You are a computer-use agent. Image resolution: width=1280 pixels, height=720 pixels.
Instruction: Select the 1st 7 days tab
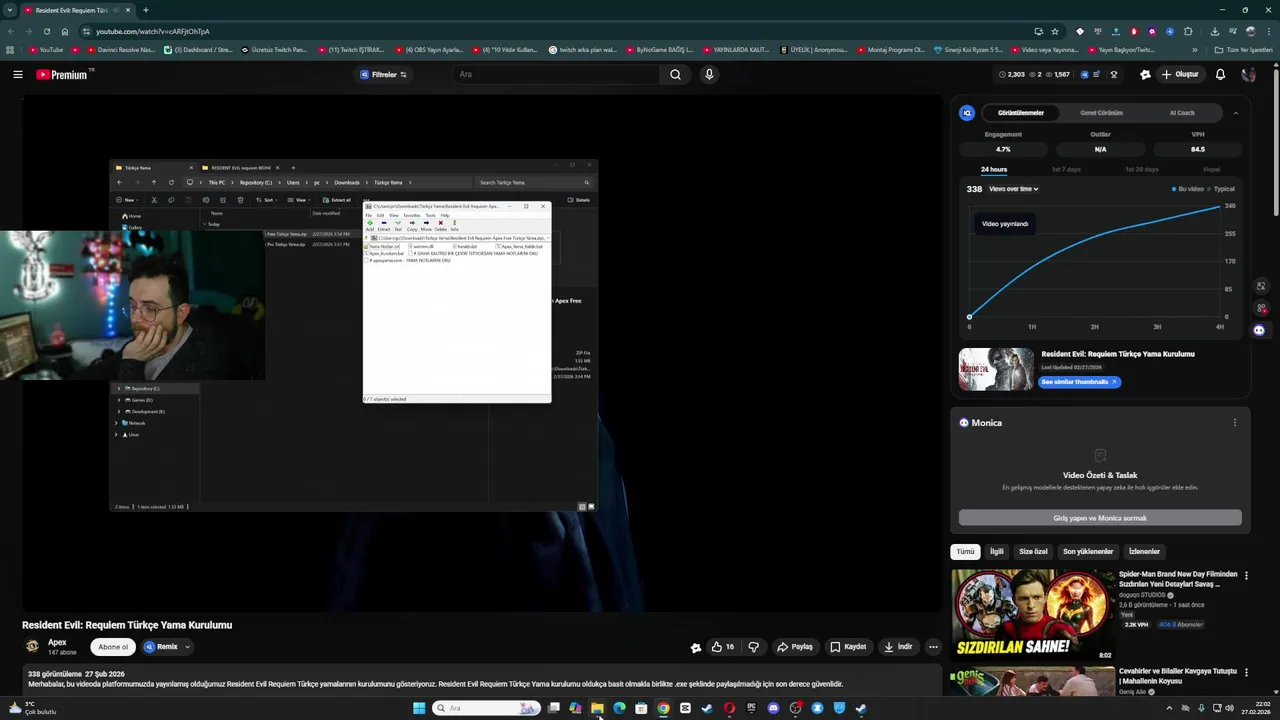coord(1066,169)
